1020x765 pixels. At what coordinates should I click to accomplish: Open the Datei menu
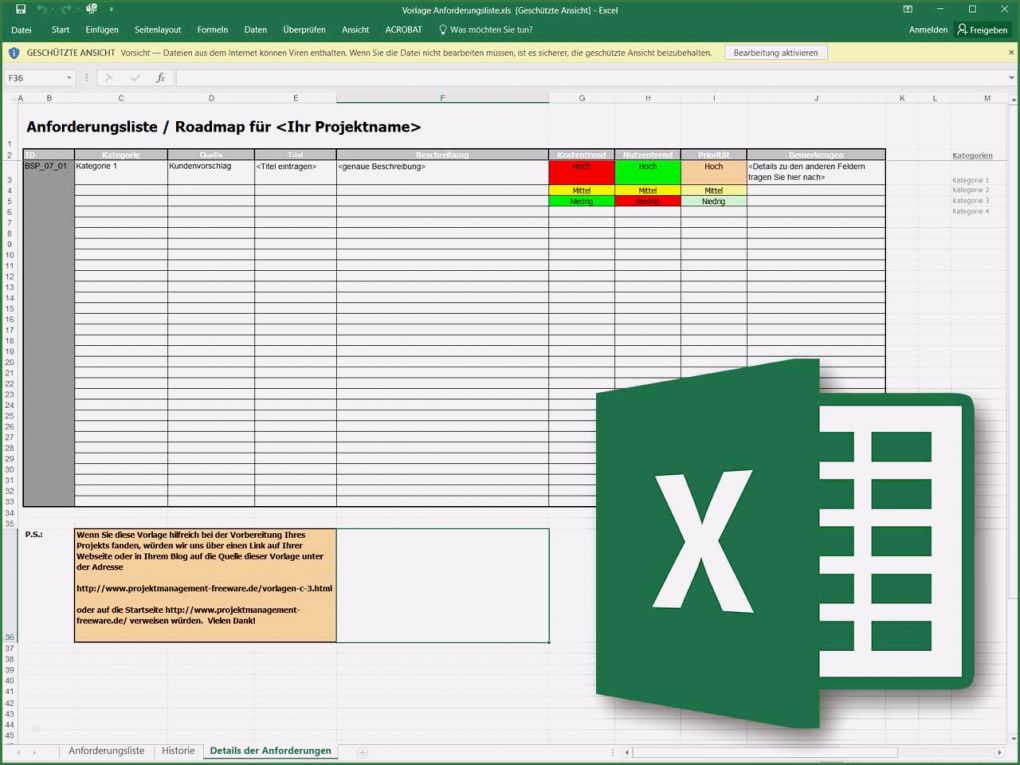(21, 29)
